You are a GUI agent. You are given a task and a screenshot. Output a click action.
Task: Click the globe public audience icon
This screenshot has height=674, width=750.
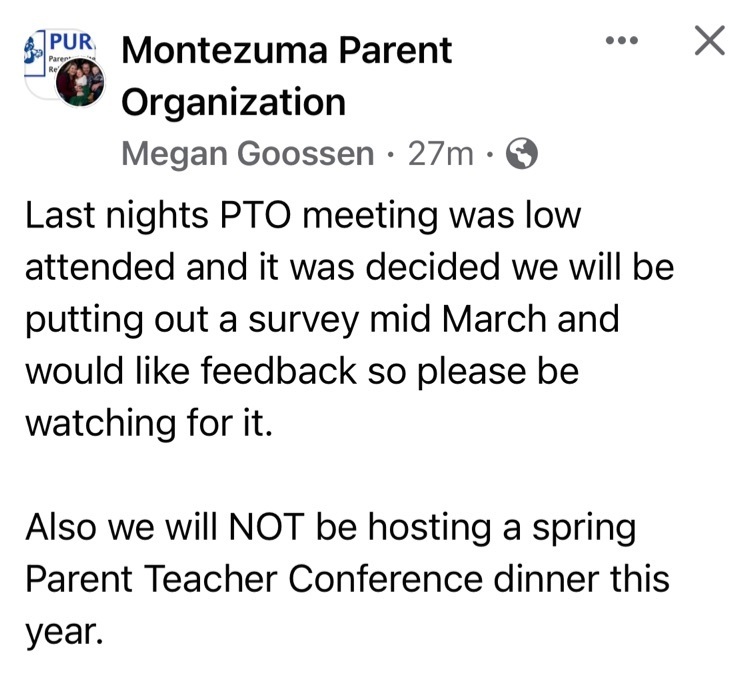pyautogui.click(x=522, y=154)
